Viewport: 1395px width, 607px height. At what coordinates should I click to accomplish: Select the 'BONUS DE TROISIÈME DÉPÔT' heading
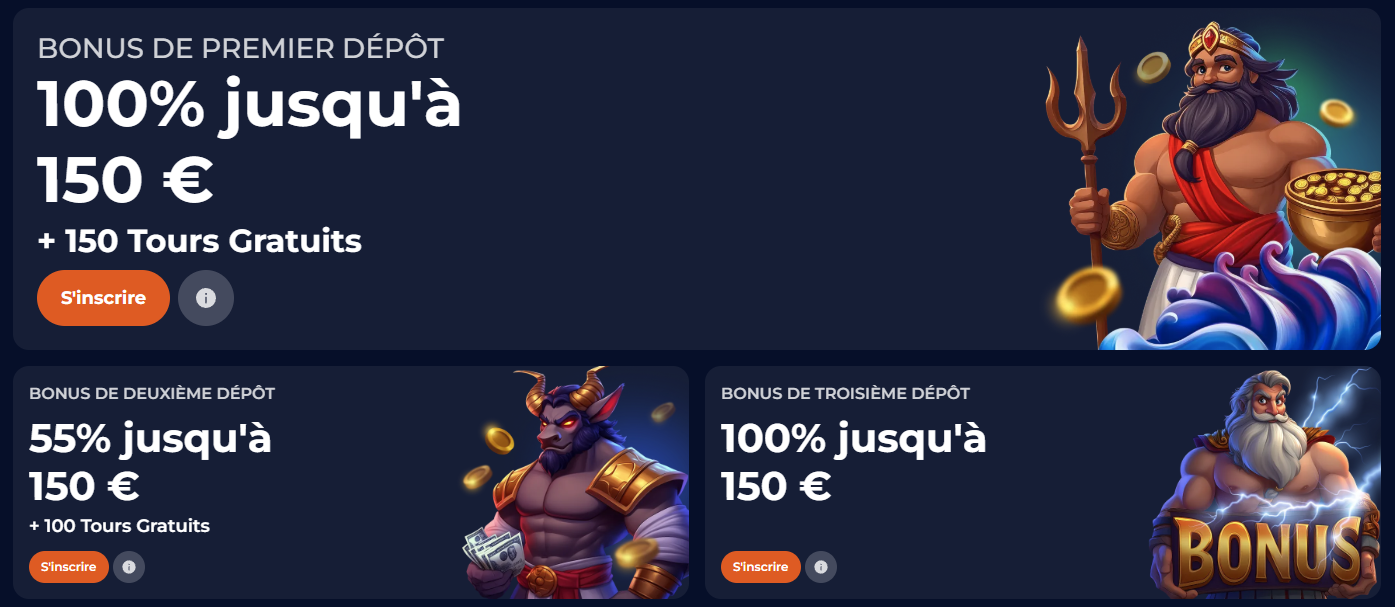coord(845,394)
